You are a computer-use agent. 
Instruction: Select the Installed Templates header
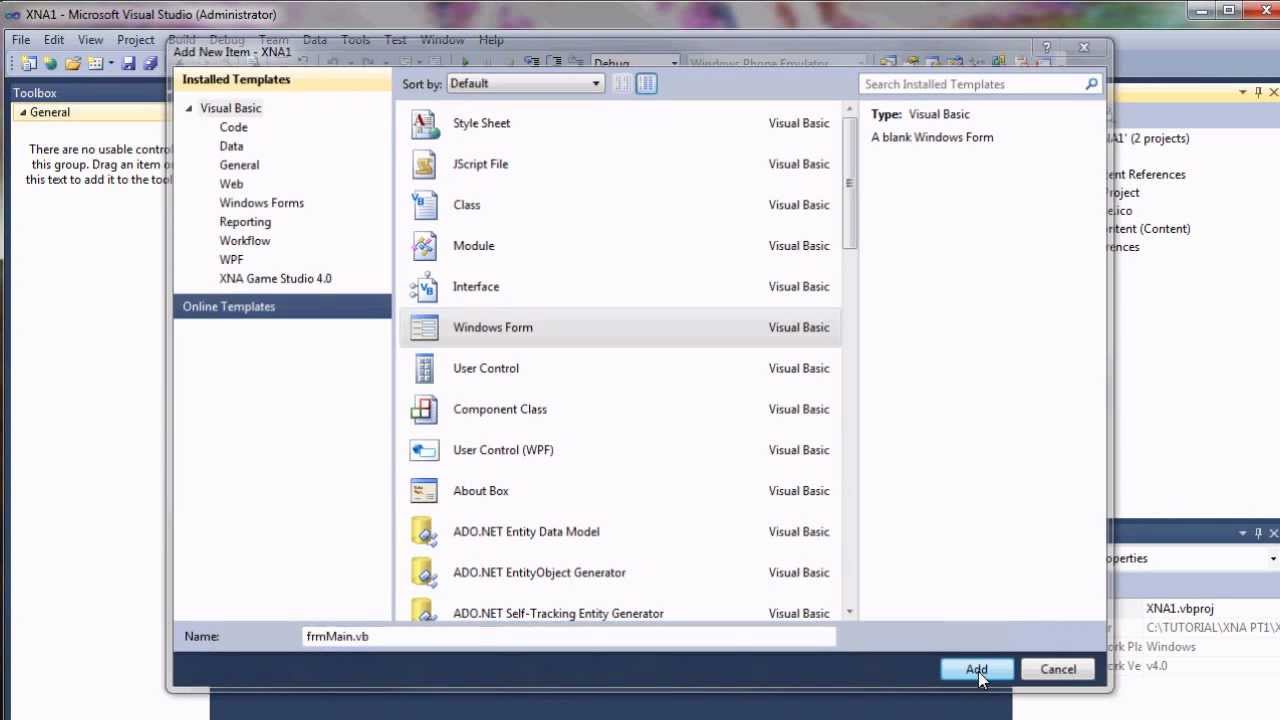pyautogui.click(x=282, y=80)
